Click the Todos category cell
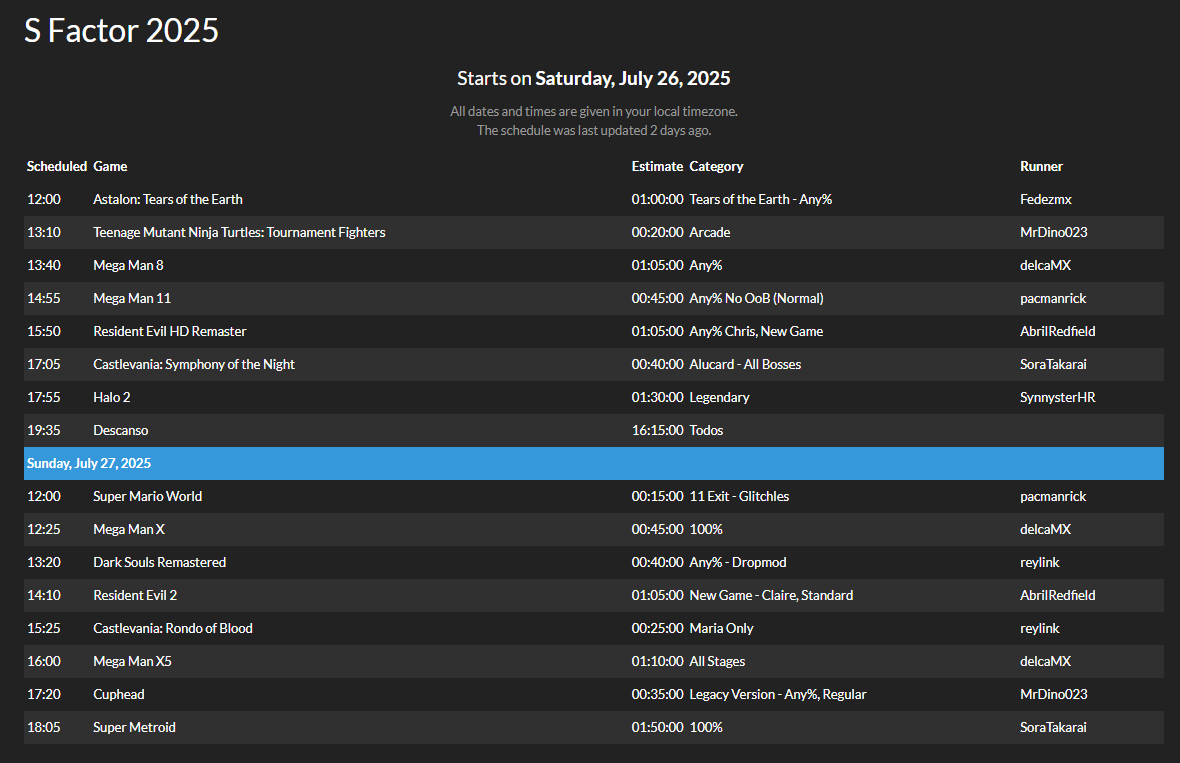This screenshot has height=763, width=1180. click(706, 430)
